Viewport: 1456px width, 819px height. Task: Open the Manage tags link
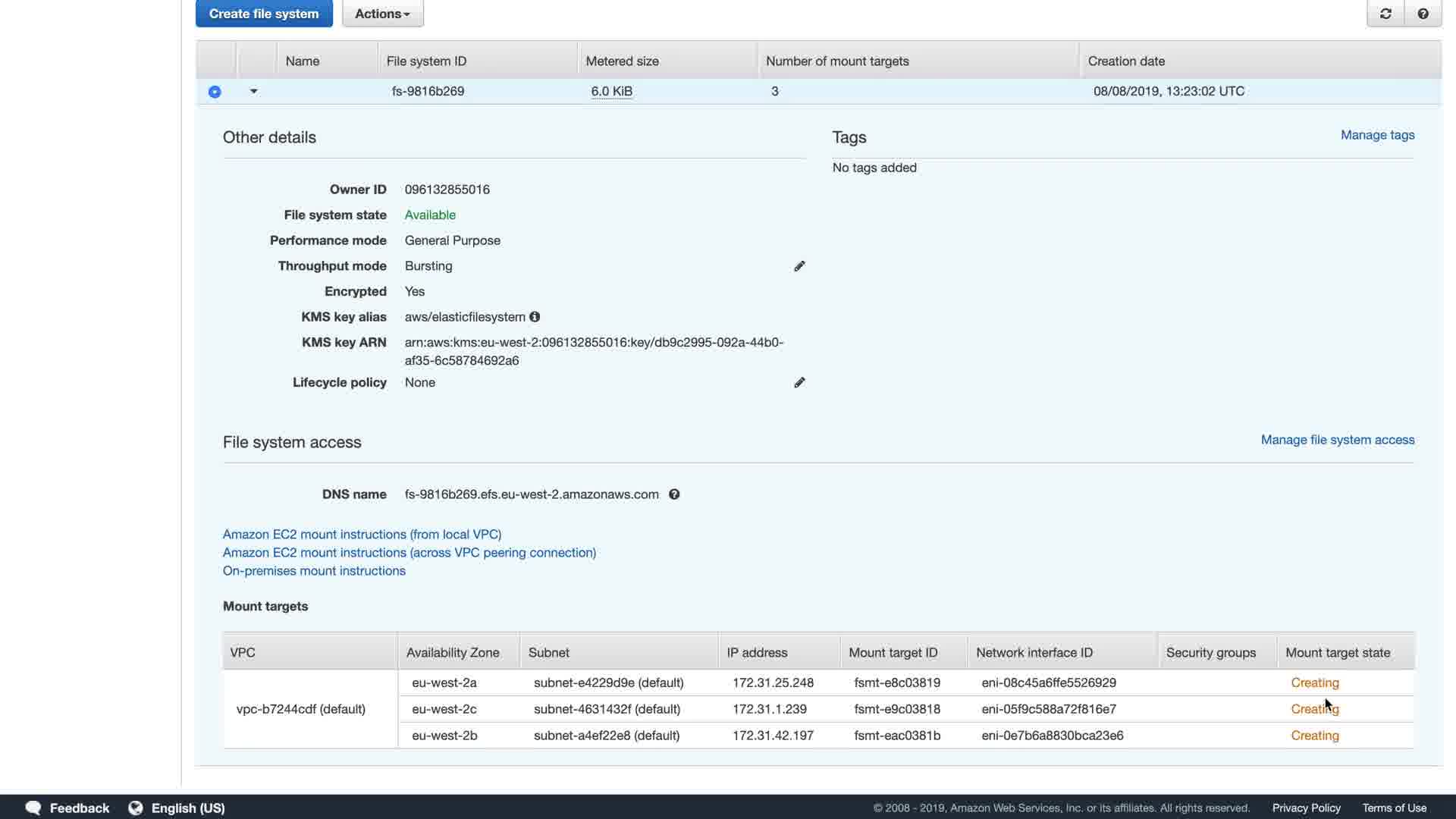[x=1377, y=135]
